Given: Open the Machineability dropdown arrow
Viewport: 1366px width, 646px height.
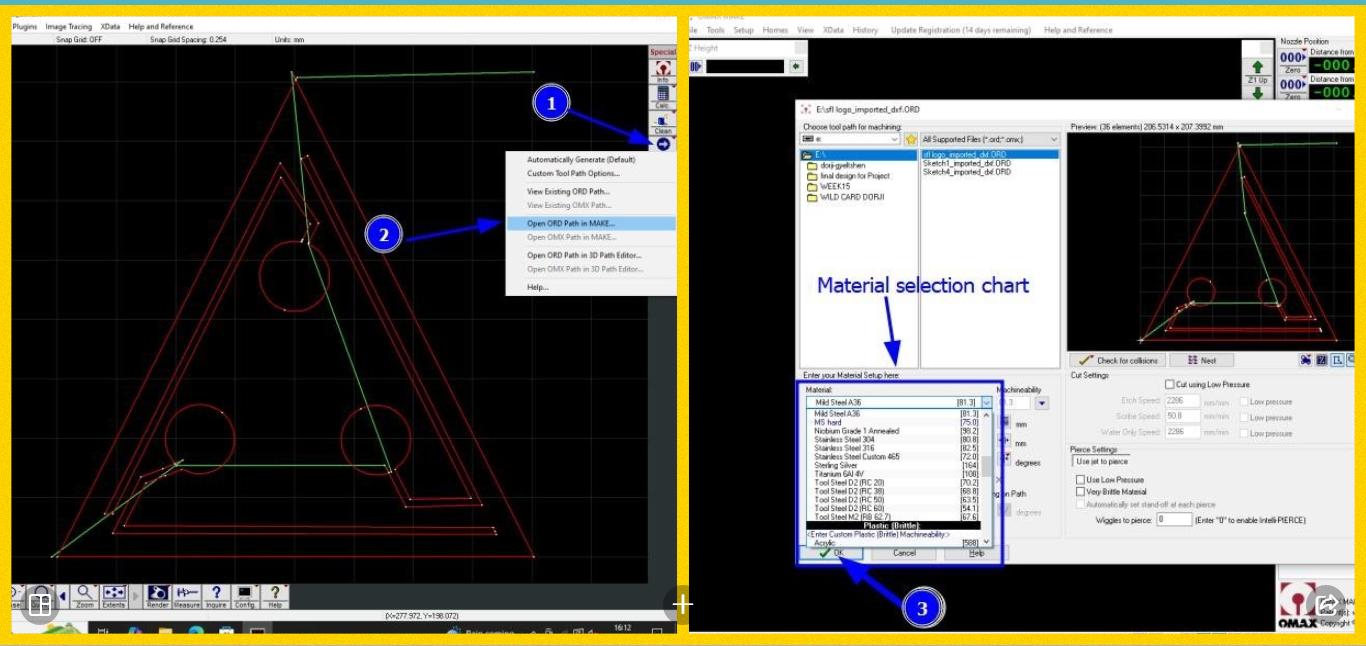Looking at the screenshot, I should point(1042,403).
